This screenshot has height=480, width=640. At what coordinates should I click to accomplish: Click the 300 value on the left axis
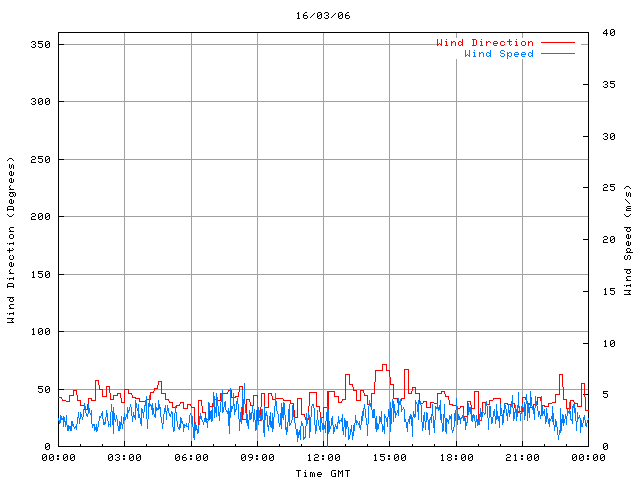(40, 102)
